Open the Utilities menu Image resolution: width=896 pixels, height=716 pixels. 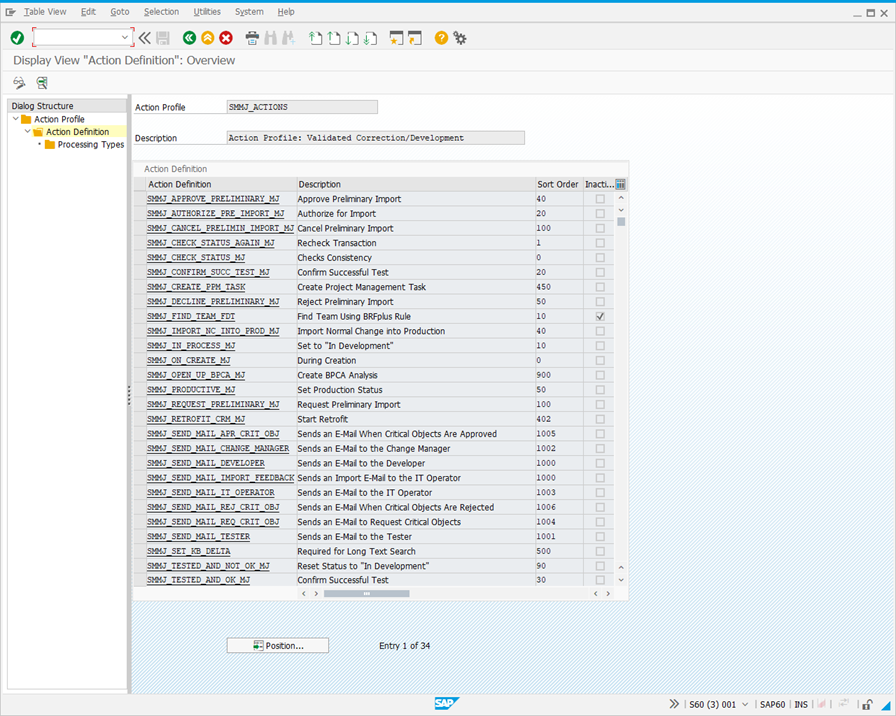click(207, 11)
